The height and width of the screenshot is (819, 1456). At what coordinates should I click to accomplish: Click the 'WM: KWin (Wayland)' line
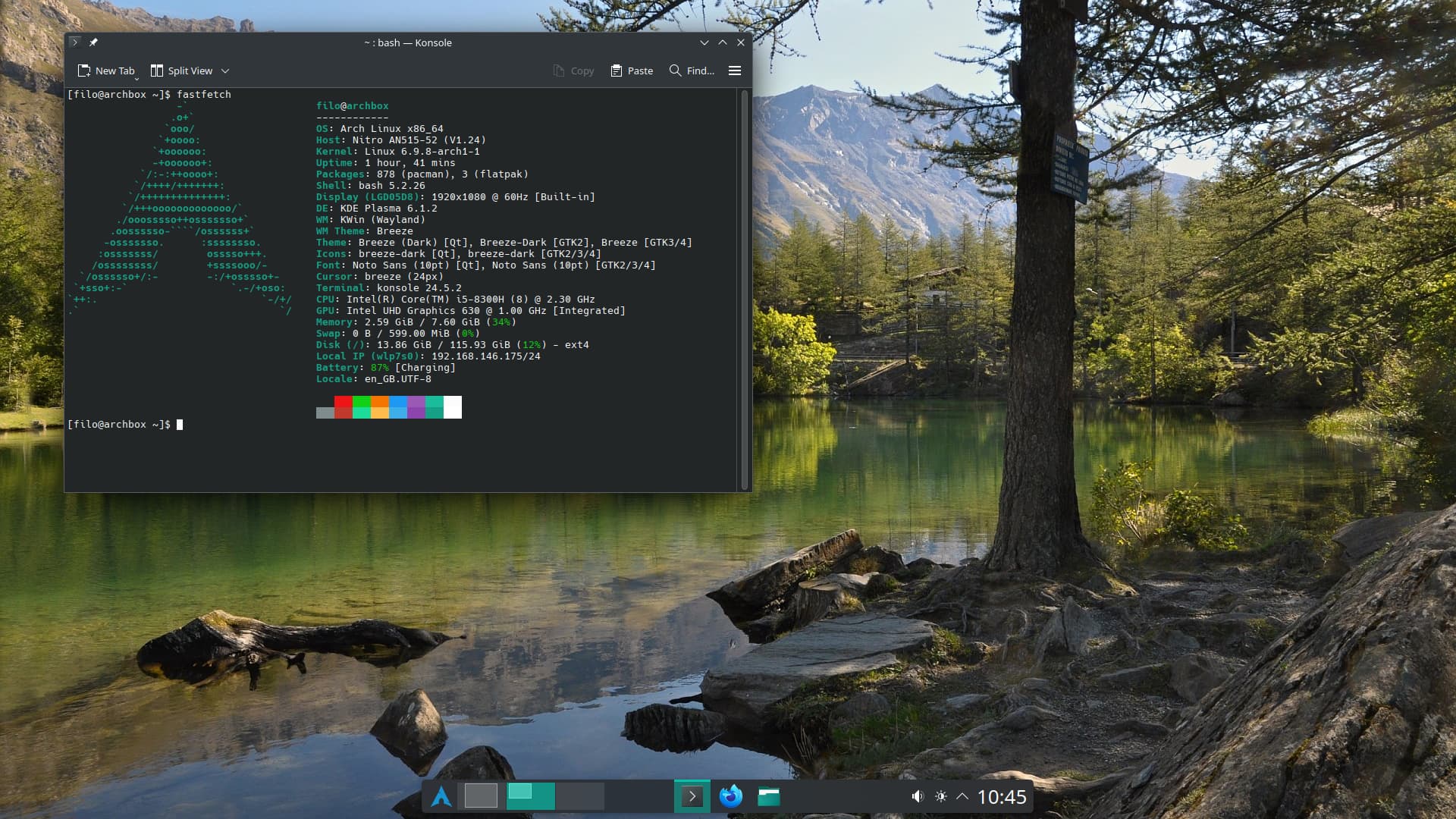coord(371,220)
